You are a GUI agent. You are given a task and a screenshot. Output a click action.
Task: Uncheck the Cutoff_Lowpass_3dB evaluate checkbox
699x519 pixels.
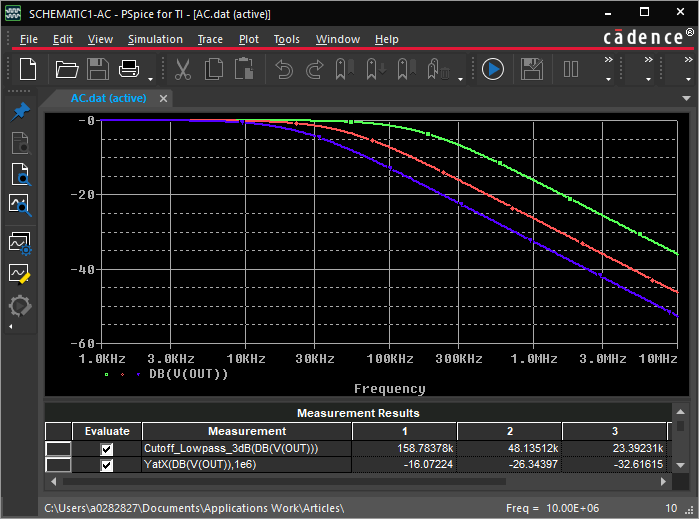click(107, 450)
